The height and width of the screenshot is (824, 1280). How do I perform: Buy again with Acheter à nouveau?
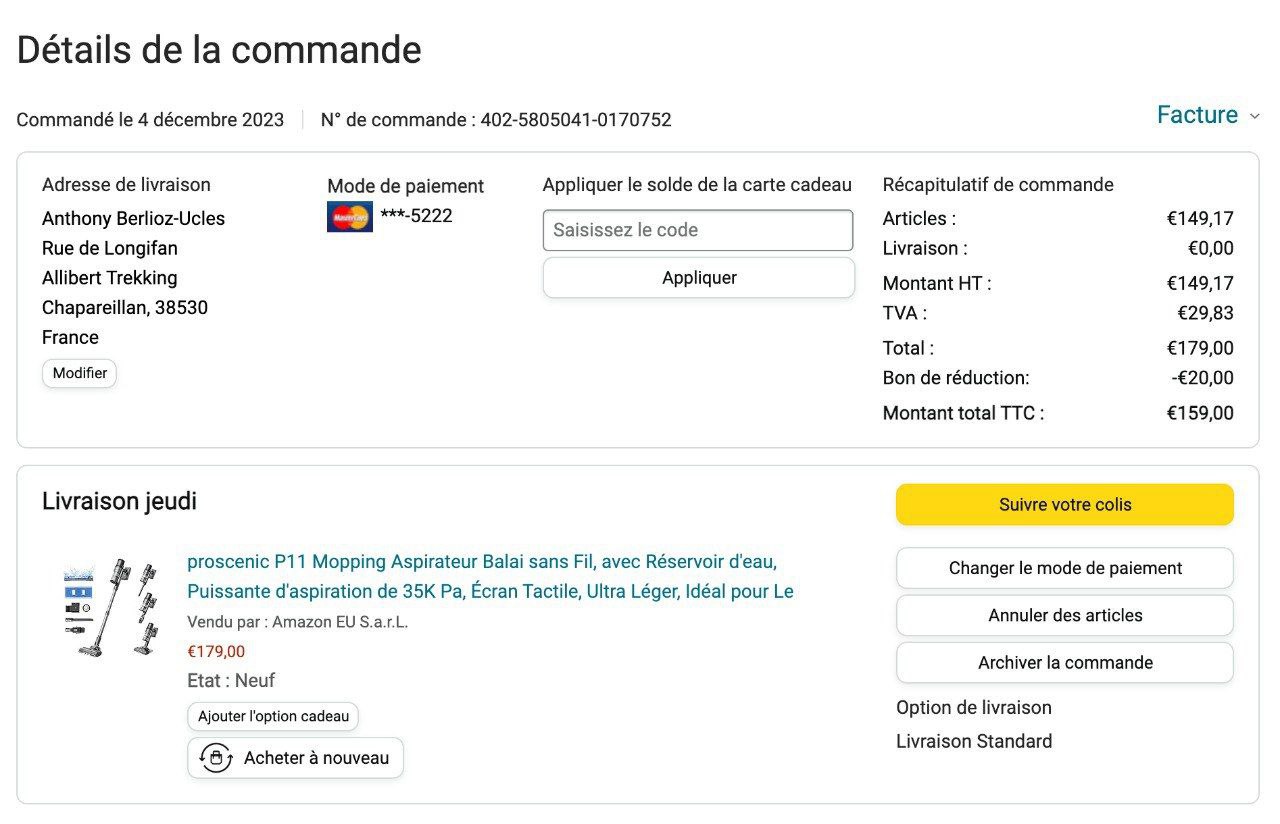click(316, 758)
